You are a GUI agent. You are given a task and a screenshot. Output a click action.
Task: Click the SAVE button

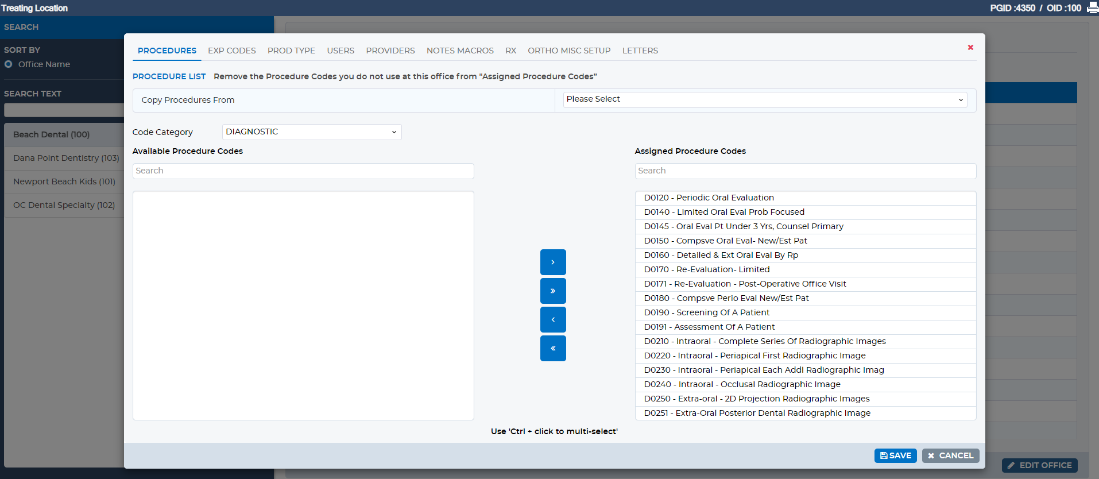[x=895, y=455]
